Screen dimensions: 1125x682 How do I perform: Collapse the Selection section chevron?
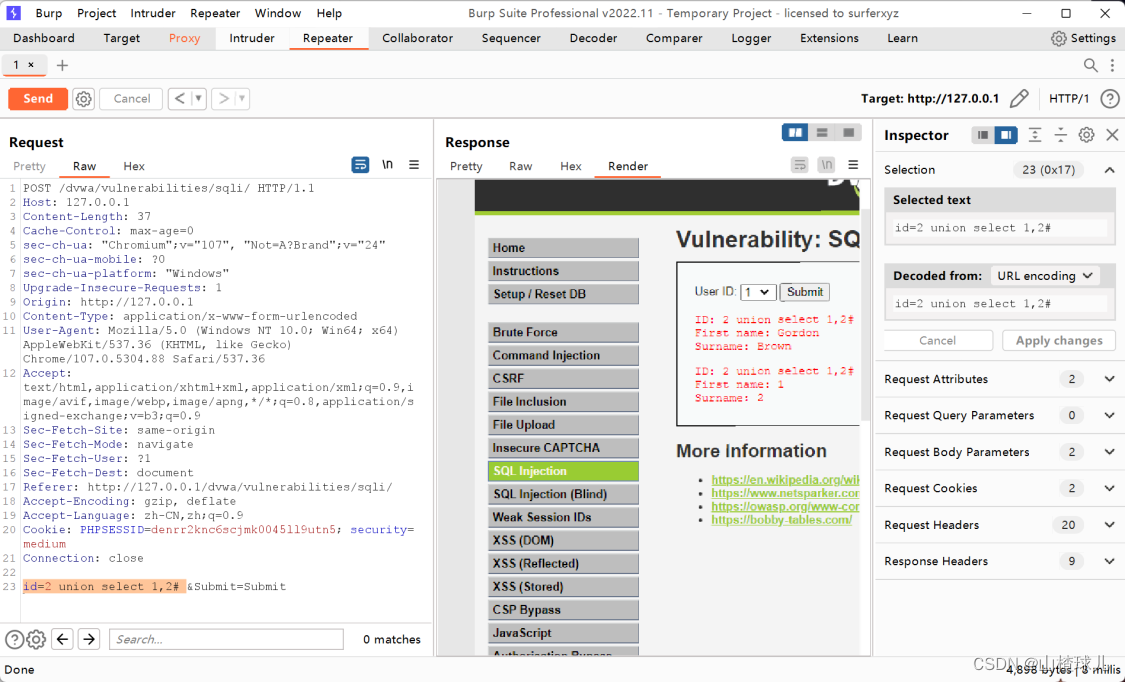click(x=1109, y=170)
